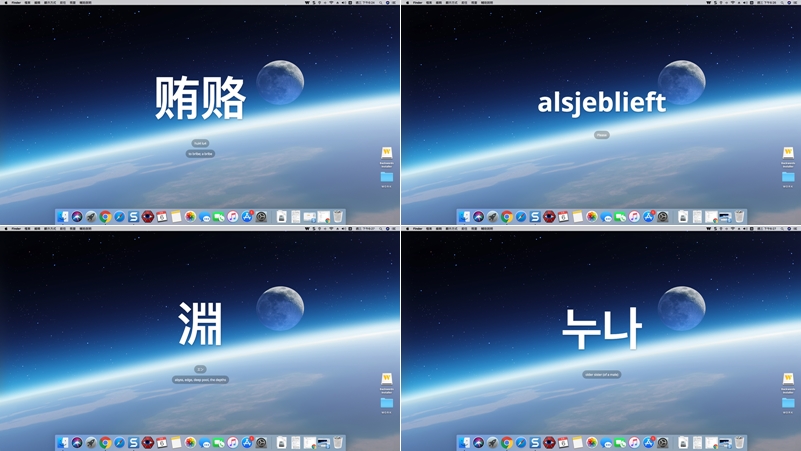Screen dimensions: 801x451
Task: Open the red eye app in 贿赂 screen dock
Action: tap(148, 217)
